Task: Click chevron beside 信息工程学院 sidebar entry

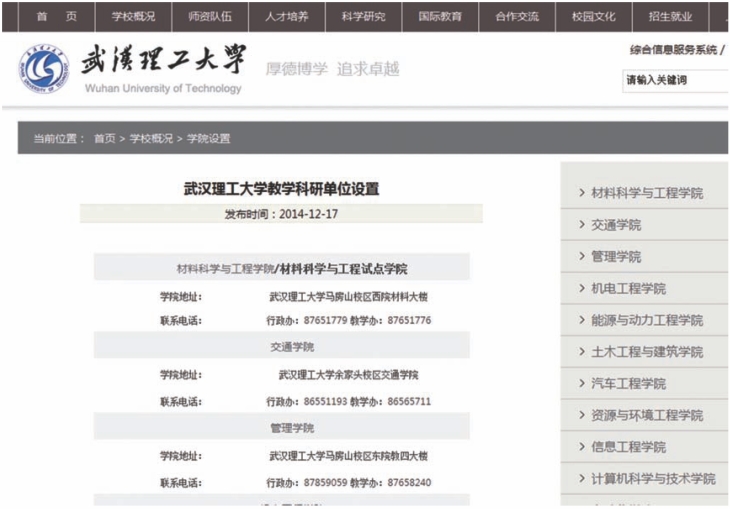Action: [581, 446]
